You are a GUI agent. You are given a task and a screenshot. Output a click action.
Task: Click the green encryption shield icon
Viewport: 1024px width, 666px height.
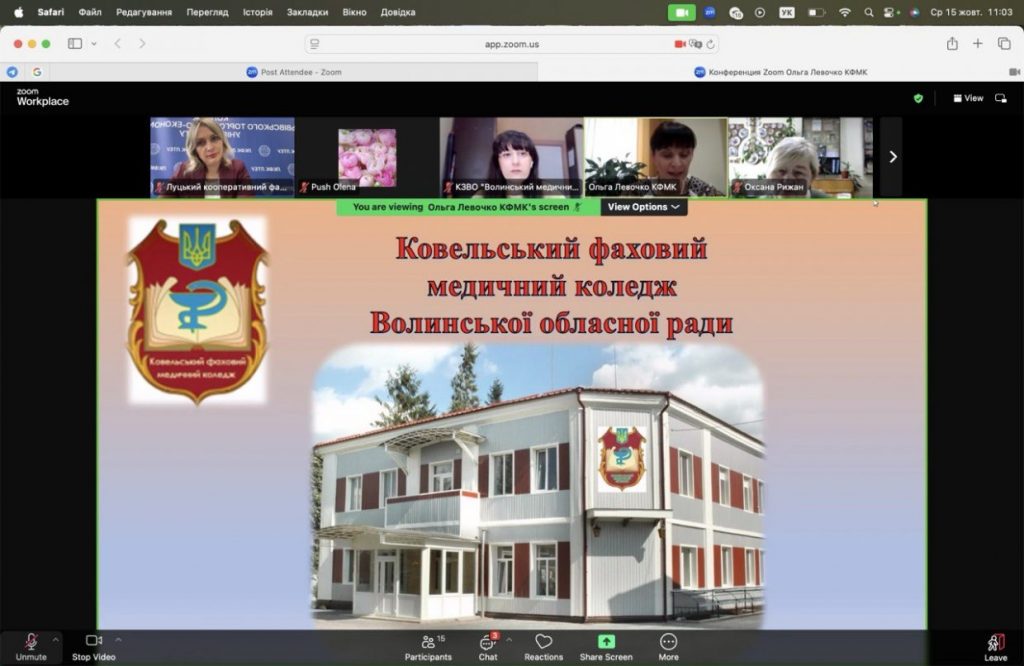tap(918, 98)
